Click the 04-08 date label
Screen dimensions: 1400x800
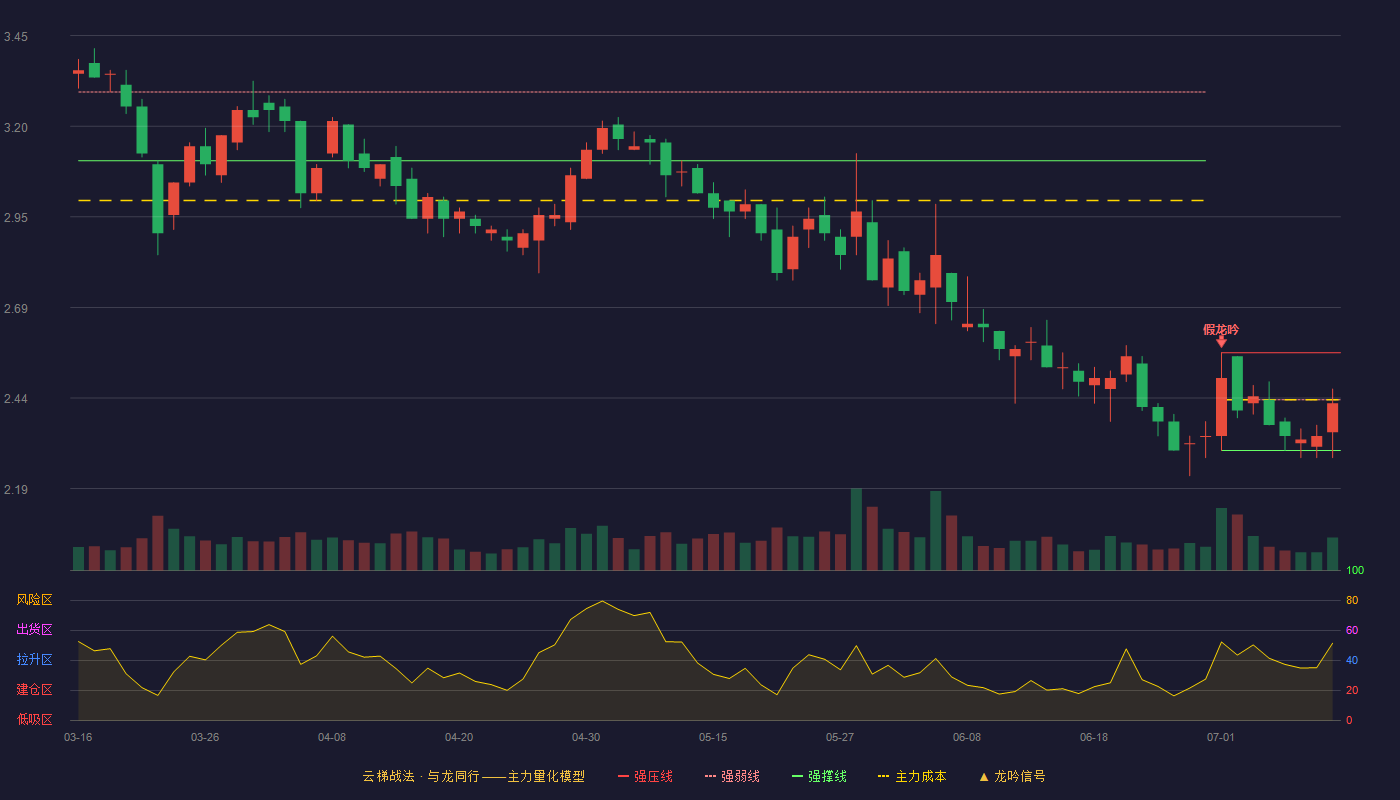[x=332, y=737]
